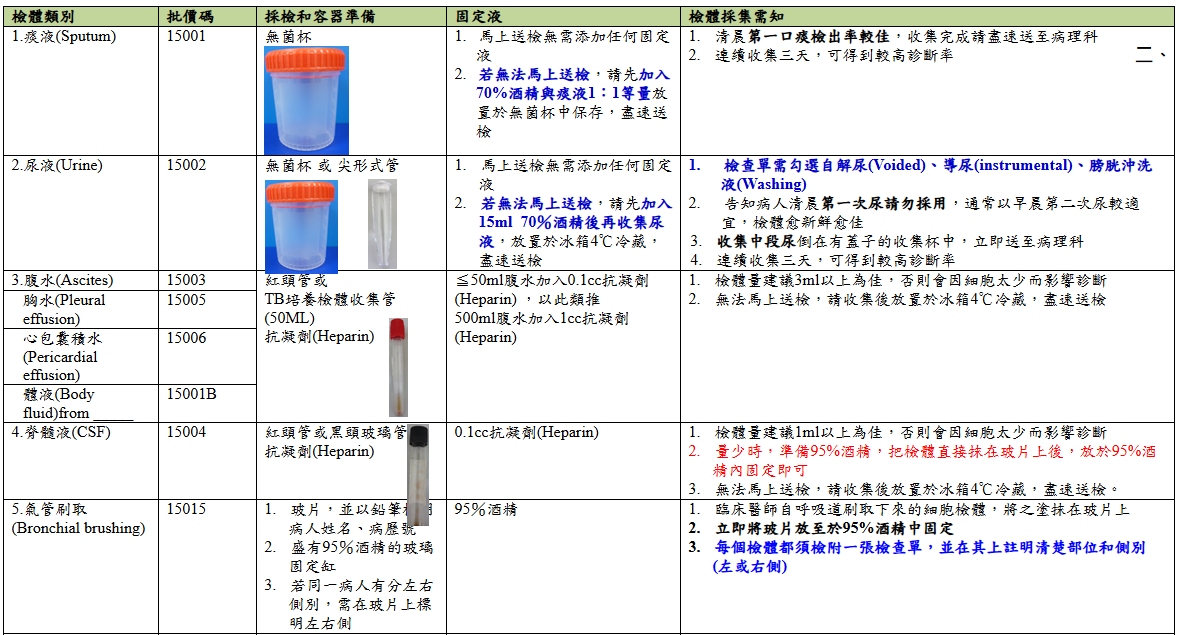This screenshot has height=635, width=1179.
Task: Select the conical tube image in Urine row
Action: coord(381,224)
